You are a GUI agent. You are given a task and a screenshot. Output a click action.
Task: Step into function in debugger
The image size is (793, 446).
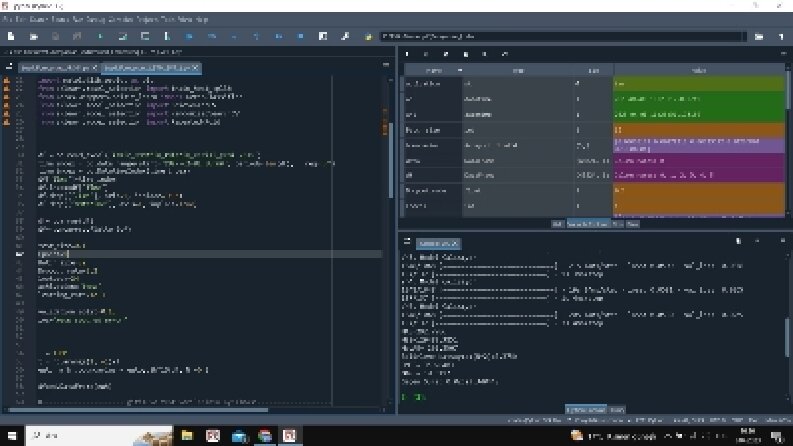[x=234, y=36]
